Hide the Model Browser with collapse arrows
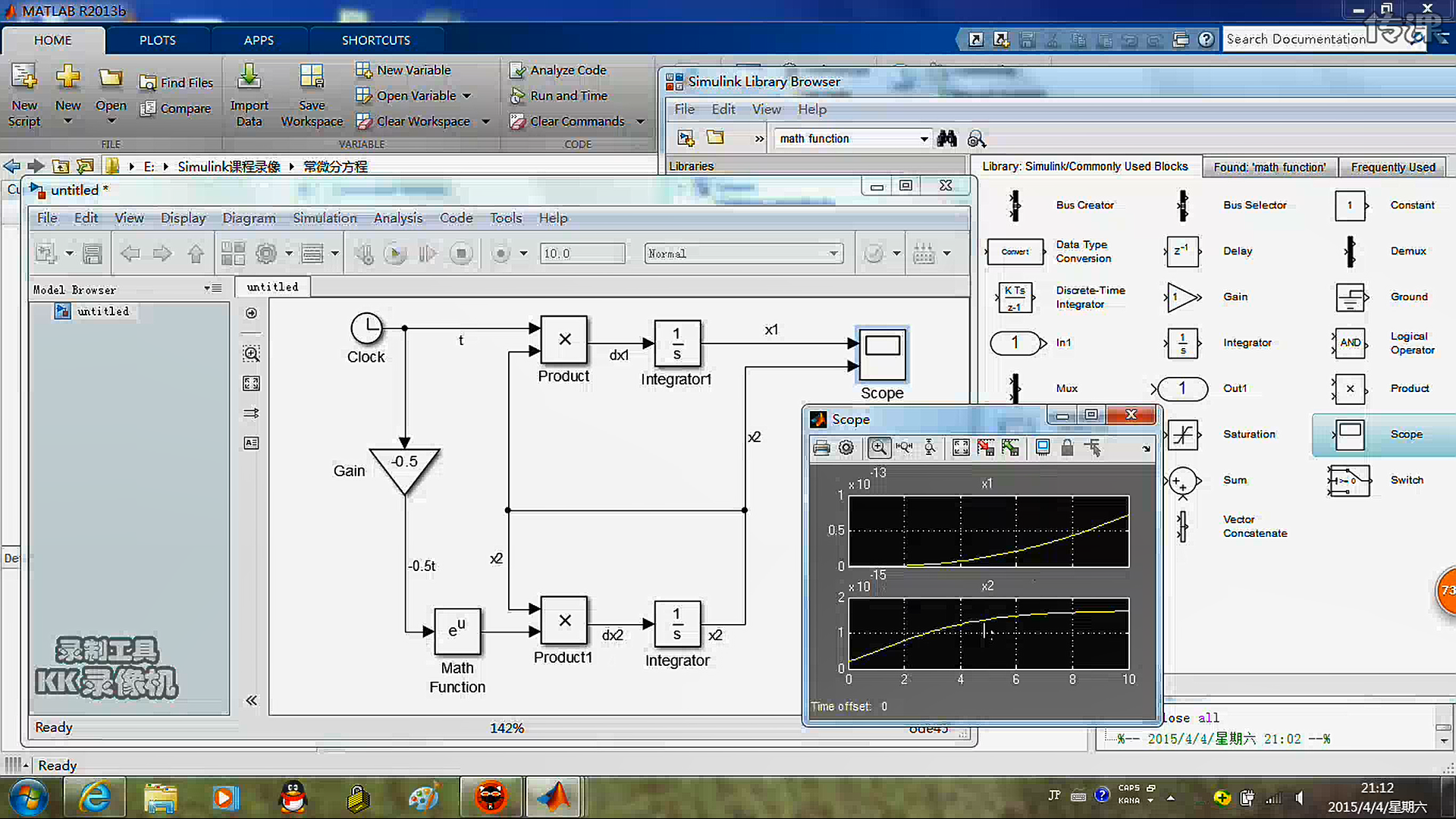Image resolution: width=1456 pixels, height=819 pixels. [x=251, y=701]
